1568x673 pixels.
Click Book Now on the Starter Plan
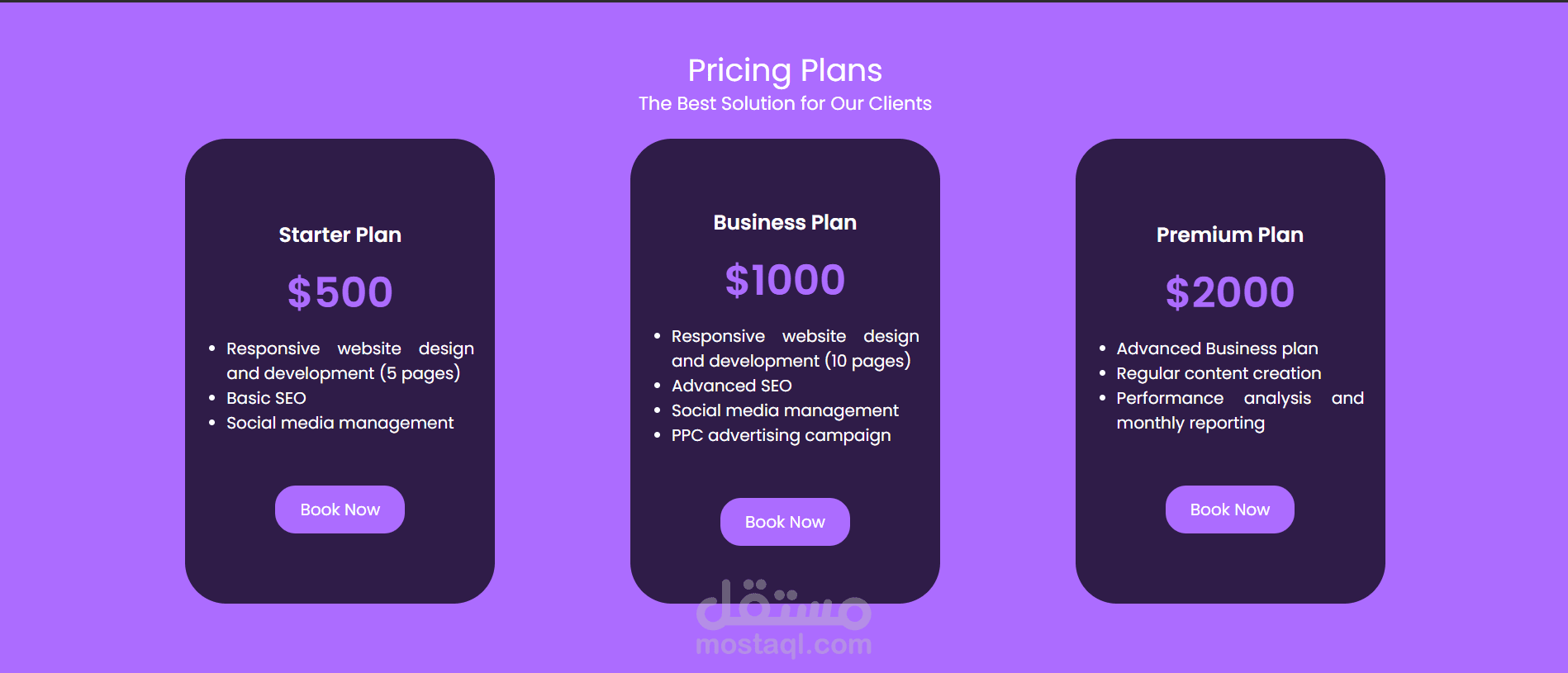click(340, 509)
